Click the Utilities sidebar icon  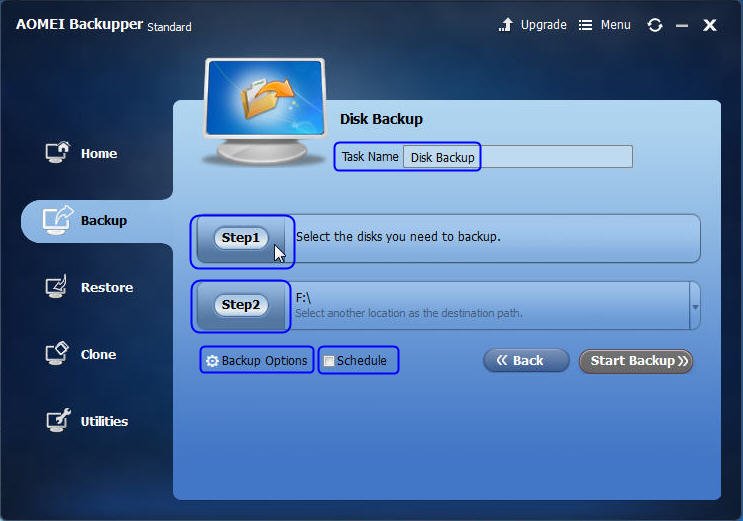58,420
